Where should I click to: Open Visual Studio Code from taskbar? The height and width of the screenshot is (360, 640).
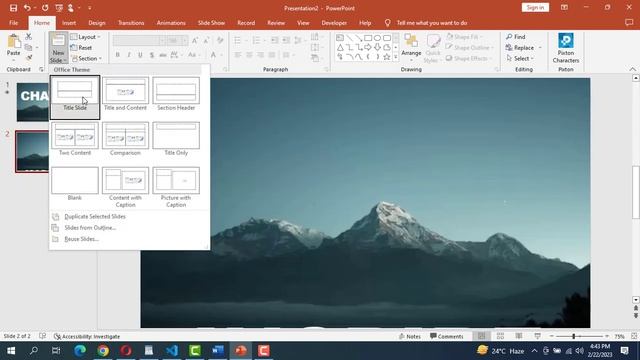pyautogui.click(x=172, y=351)
